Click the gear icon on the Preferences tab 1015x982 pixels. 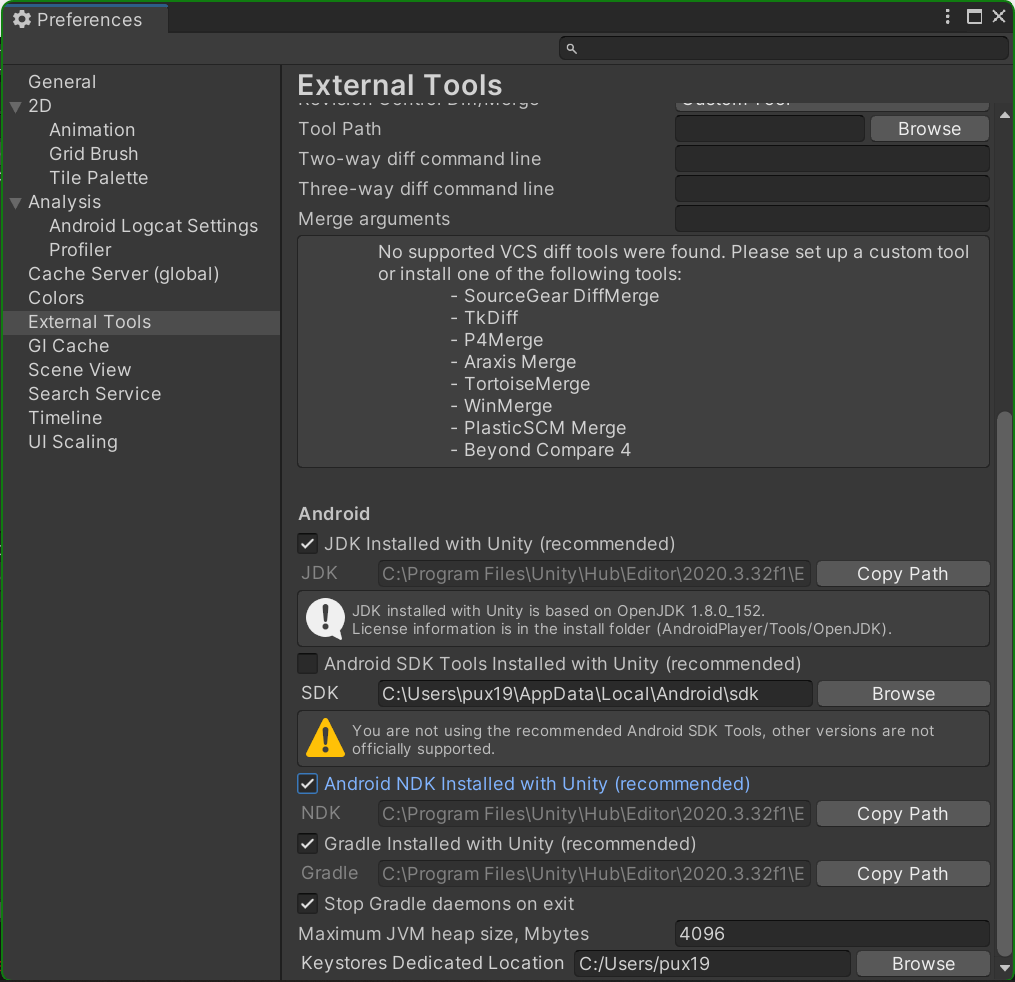coord(22,18)
